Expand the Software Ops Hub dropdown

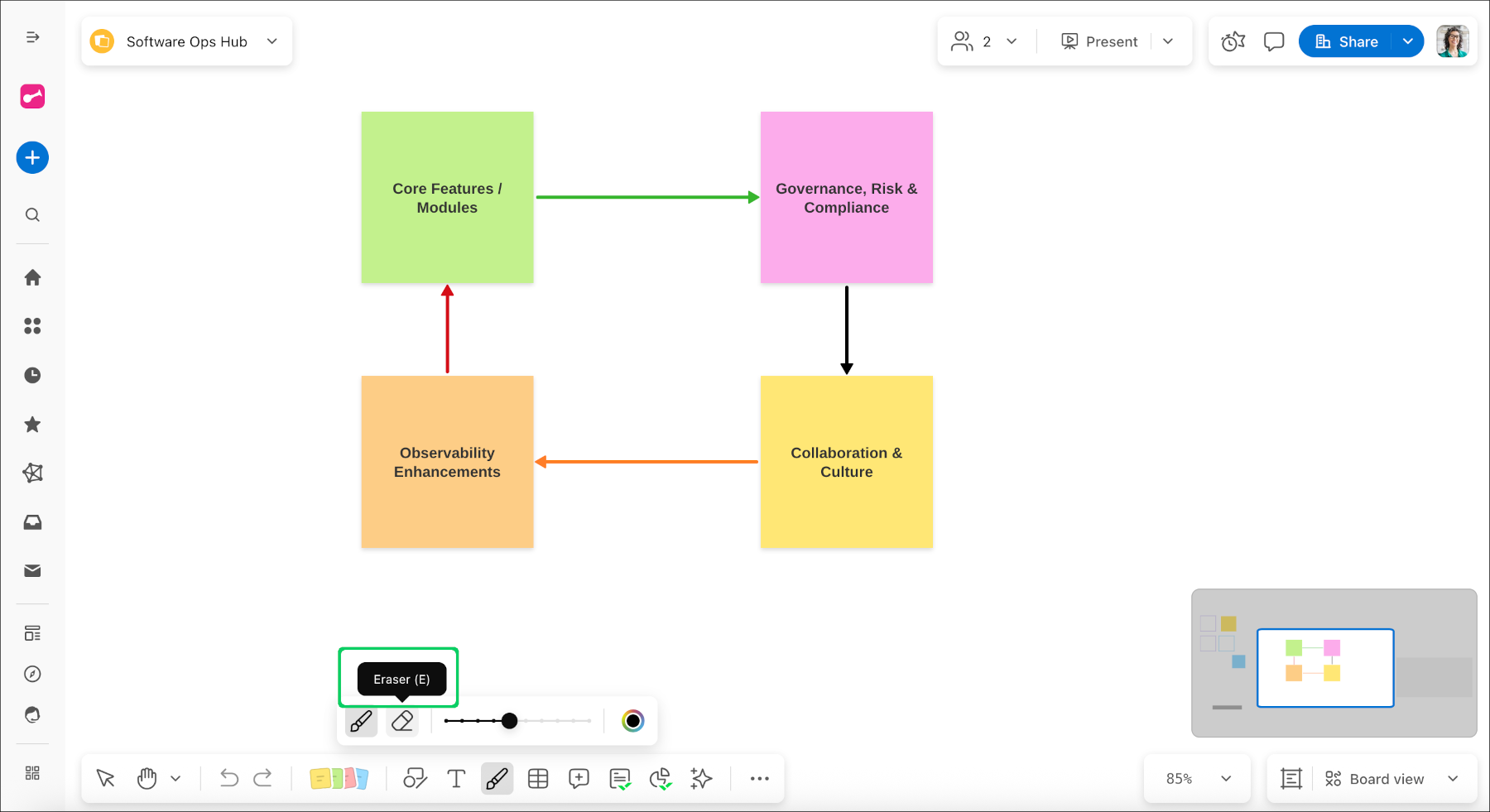272,41
